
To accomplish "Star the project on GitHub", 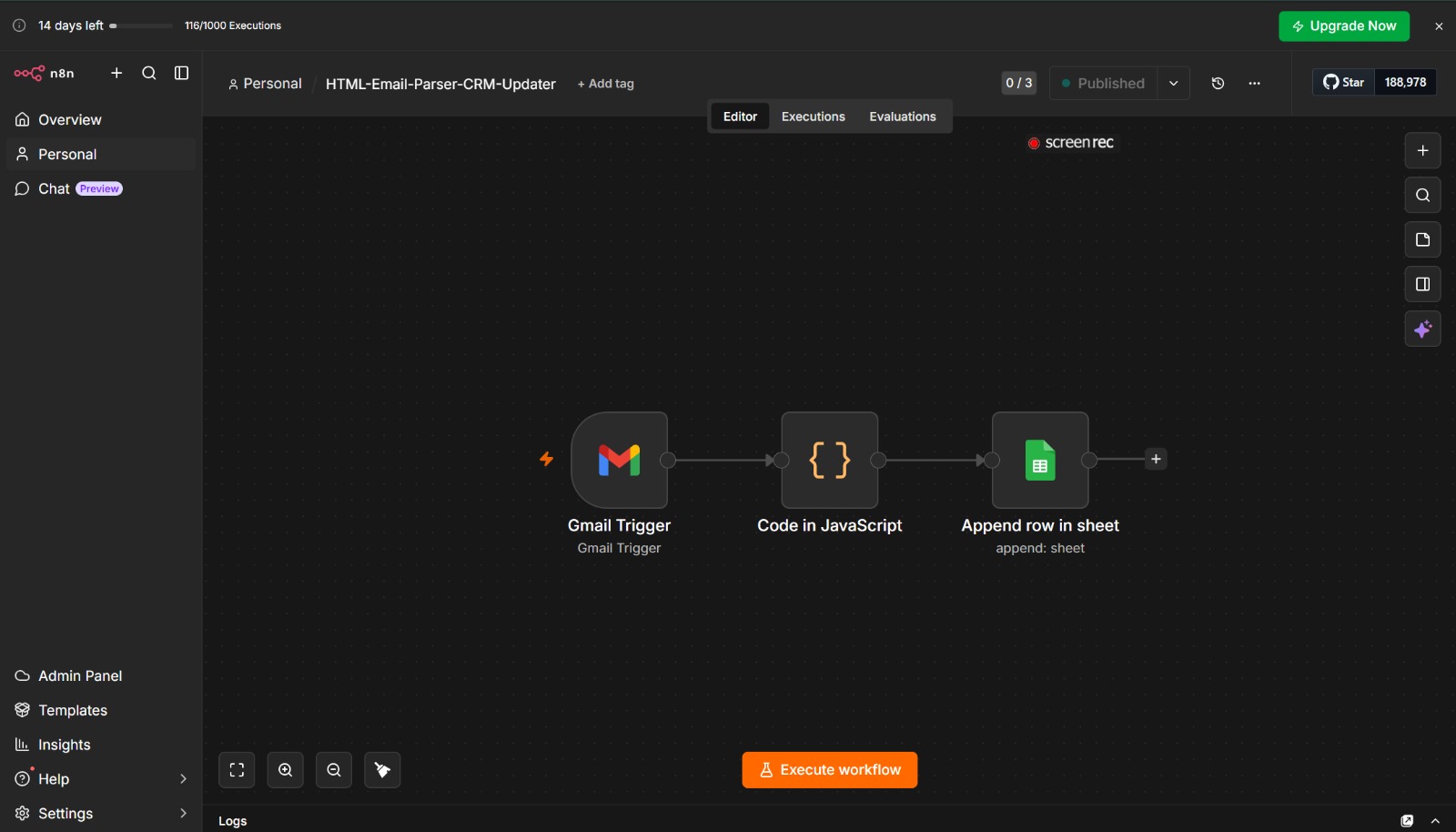I will tap(1344, 82).
